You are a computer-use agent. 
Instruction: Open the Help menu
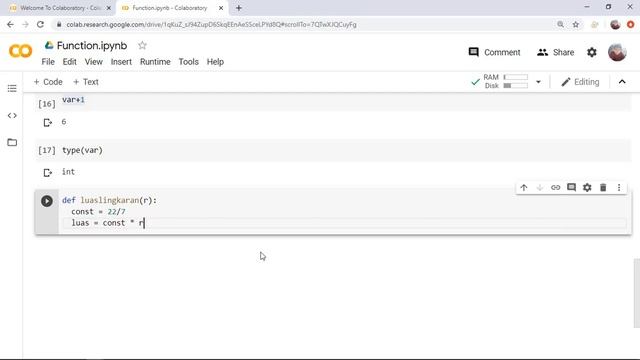click(215, 62)
